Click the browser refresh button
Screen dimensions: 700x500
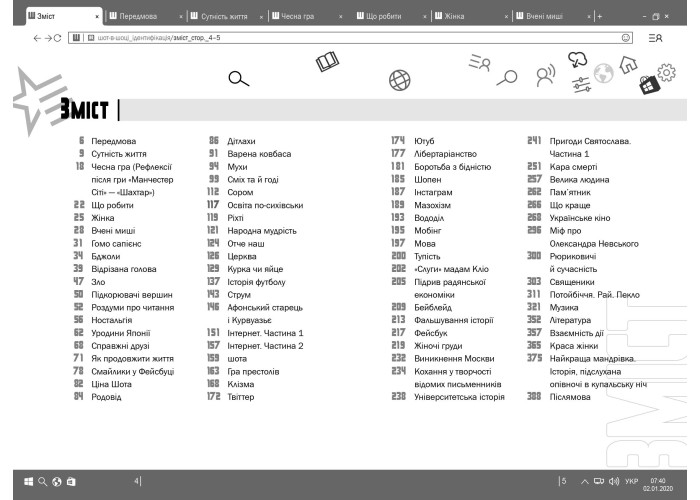point(57,38)
